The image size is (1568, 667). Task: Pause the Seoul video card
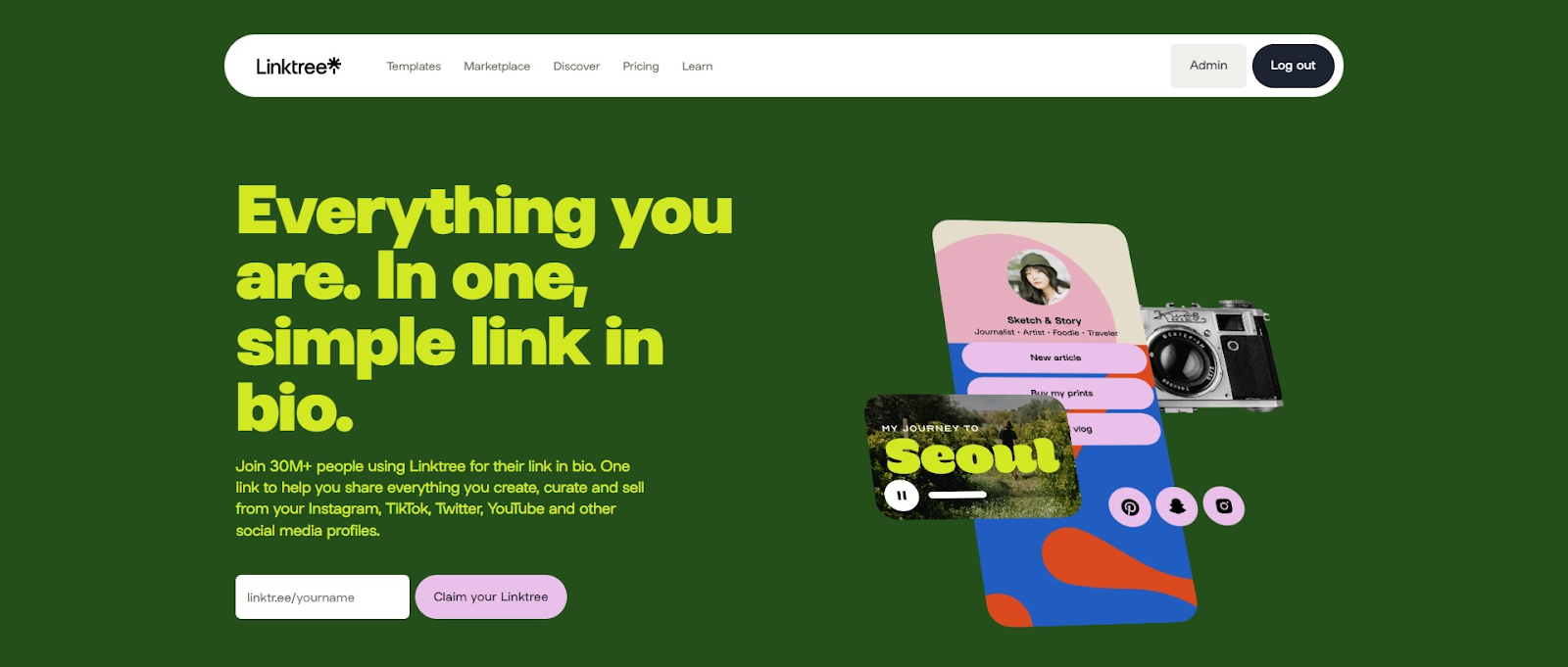pyautogui.click(x=902, y=496)
